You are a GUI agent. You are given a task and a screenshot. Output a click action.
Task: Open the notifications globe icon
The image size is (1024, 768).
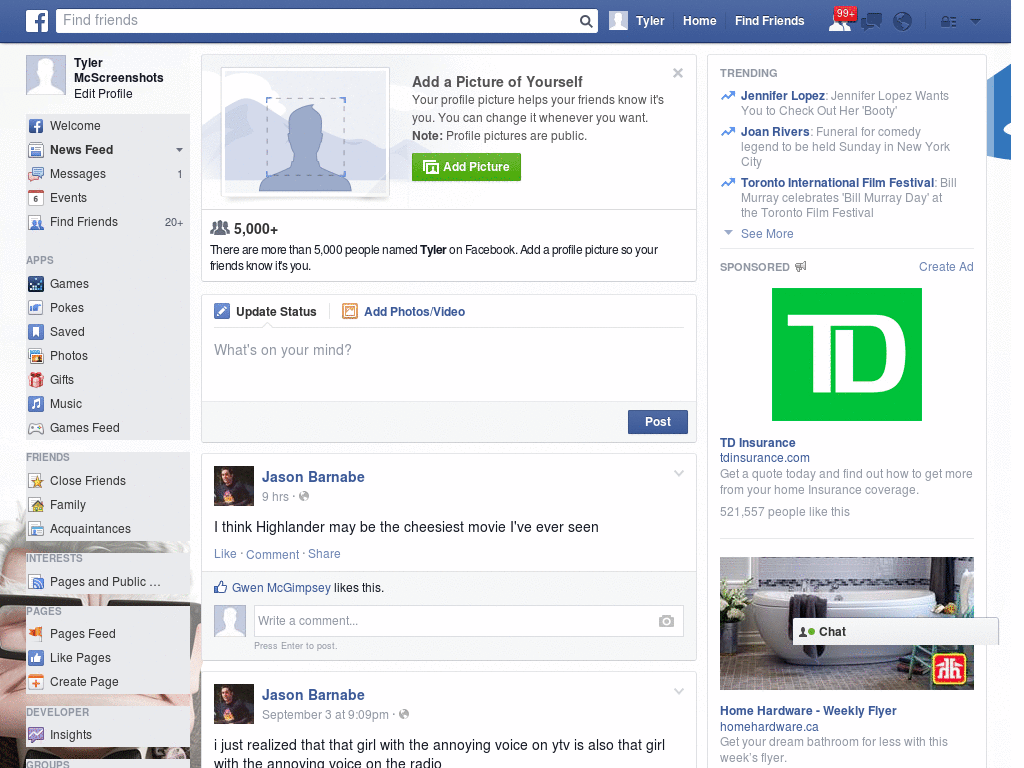pos(903,22)
